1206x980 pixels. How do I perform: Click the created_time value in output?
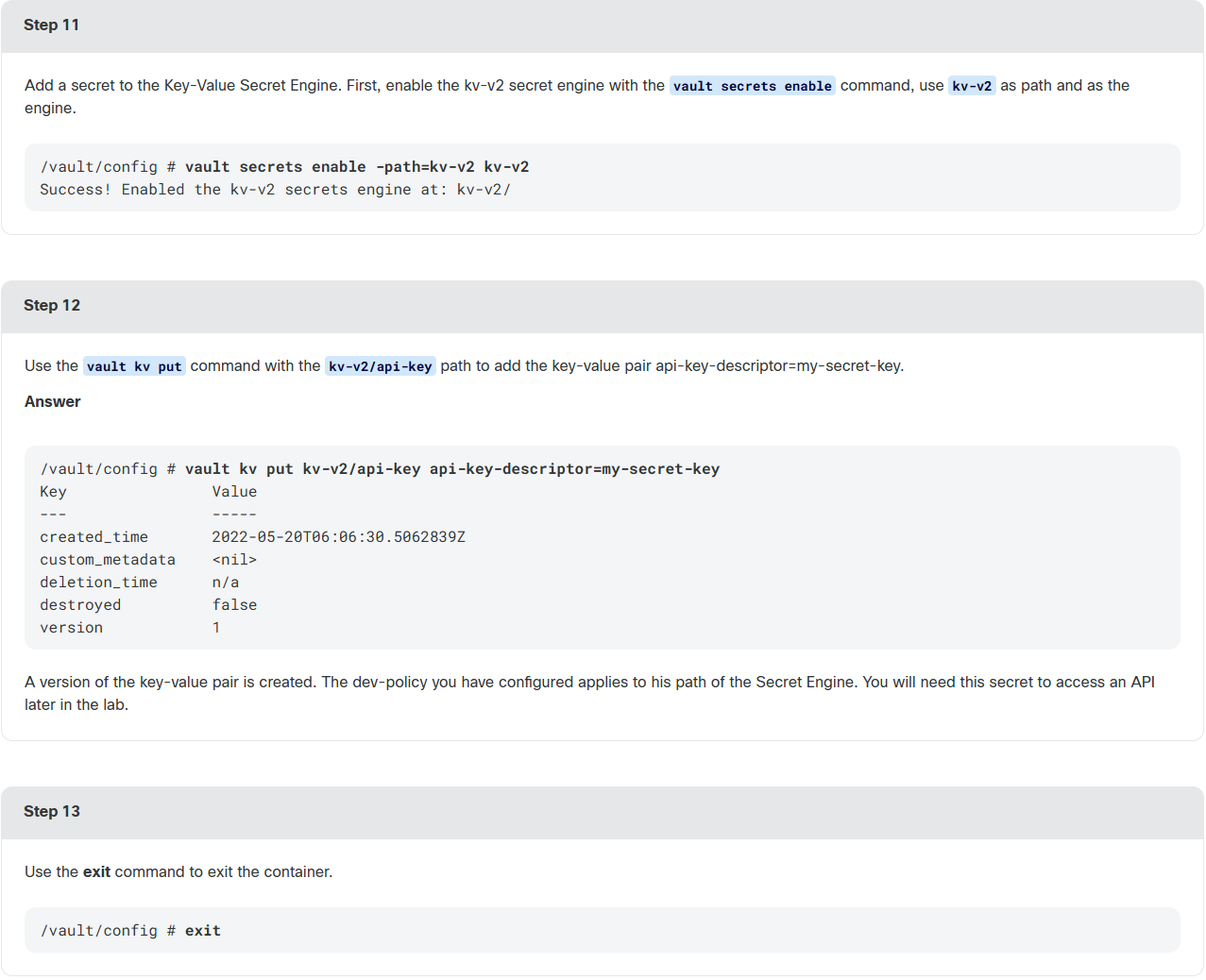pos(338,537)
